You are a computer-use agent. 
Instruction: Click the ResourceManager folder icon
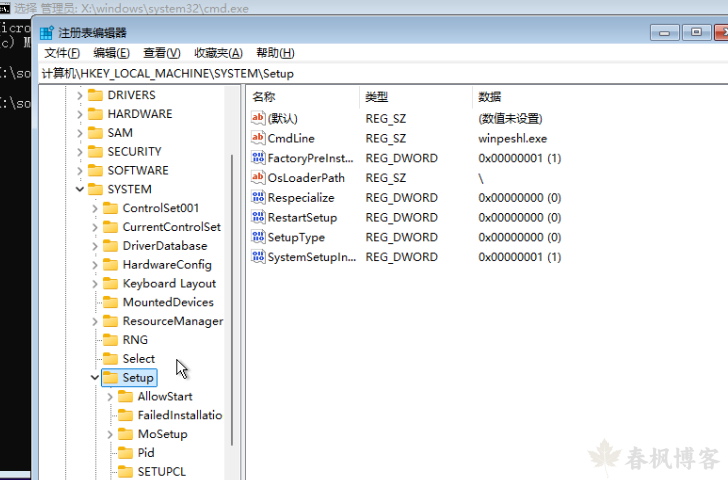(110, 321)
